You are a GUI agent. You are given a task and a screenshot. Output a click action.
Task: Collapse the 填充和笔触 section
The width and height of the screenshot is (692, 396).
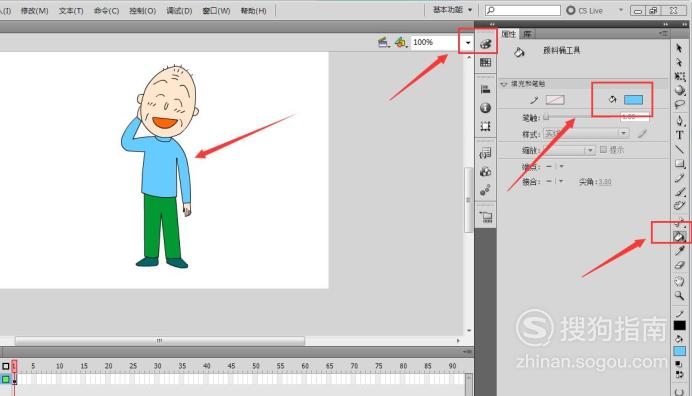(x=504, y=84)
